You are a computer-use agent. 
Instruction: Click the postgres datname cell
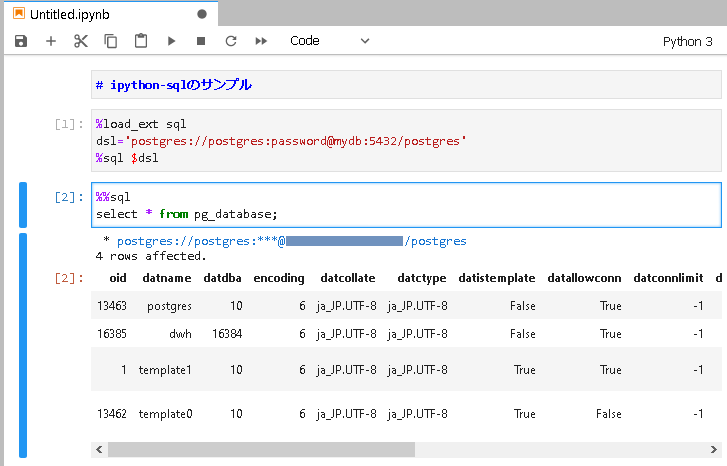[169, 306]
